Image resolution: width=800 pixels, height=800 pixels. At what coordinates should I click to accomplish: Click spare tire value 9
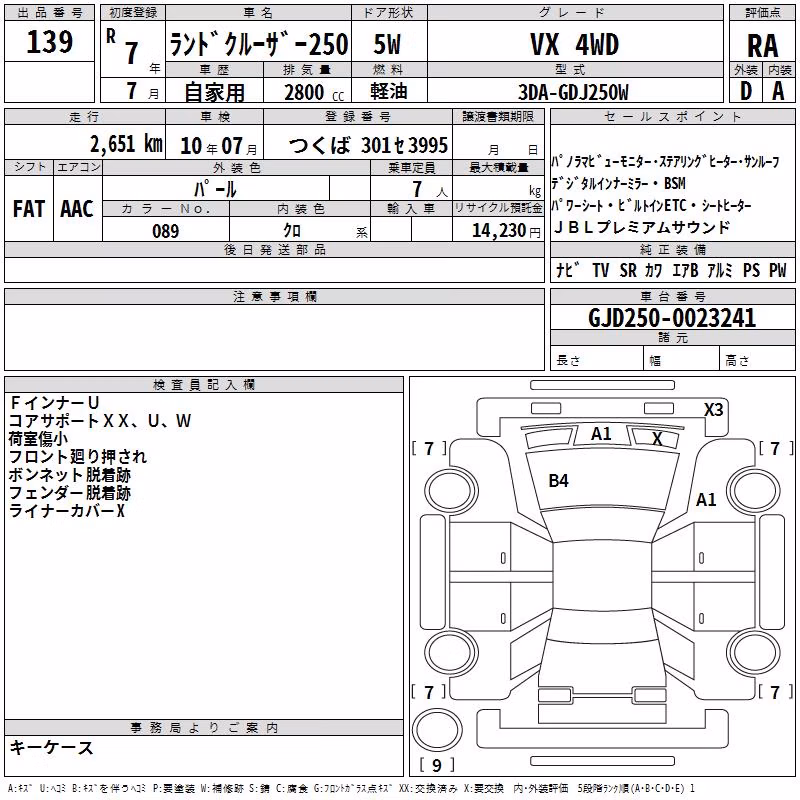point(437,765)
